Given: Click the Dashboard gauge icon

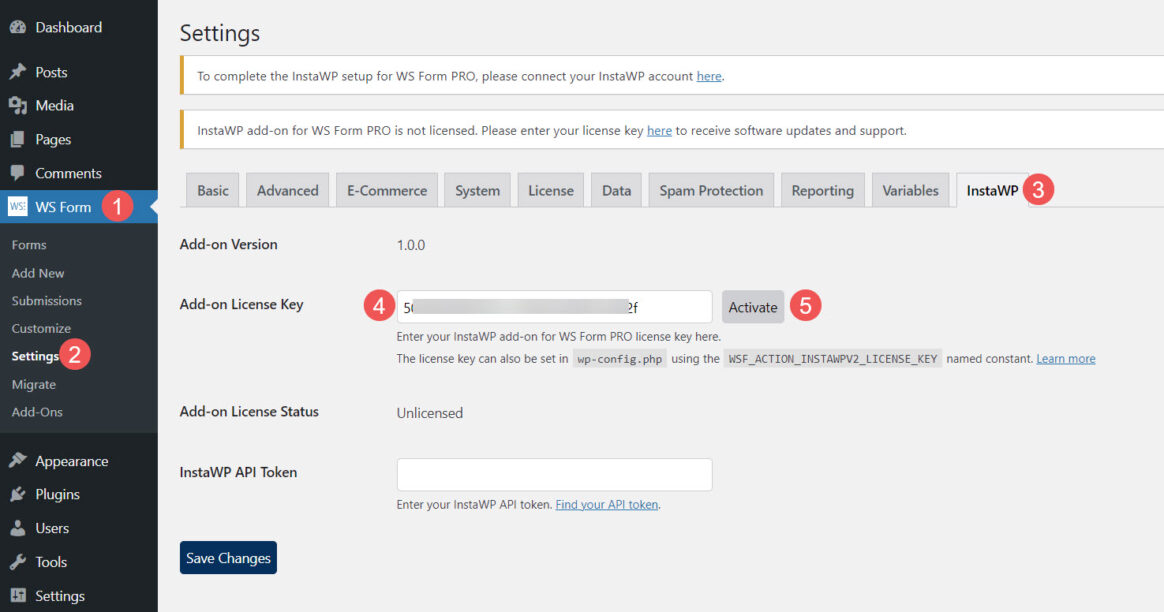Looking at the screenshot, I should (x=18, y=27).
